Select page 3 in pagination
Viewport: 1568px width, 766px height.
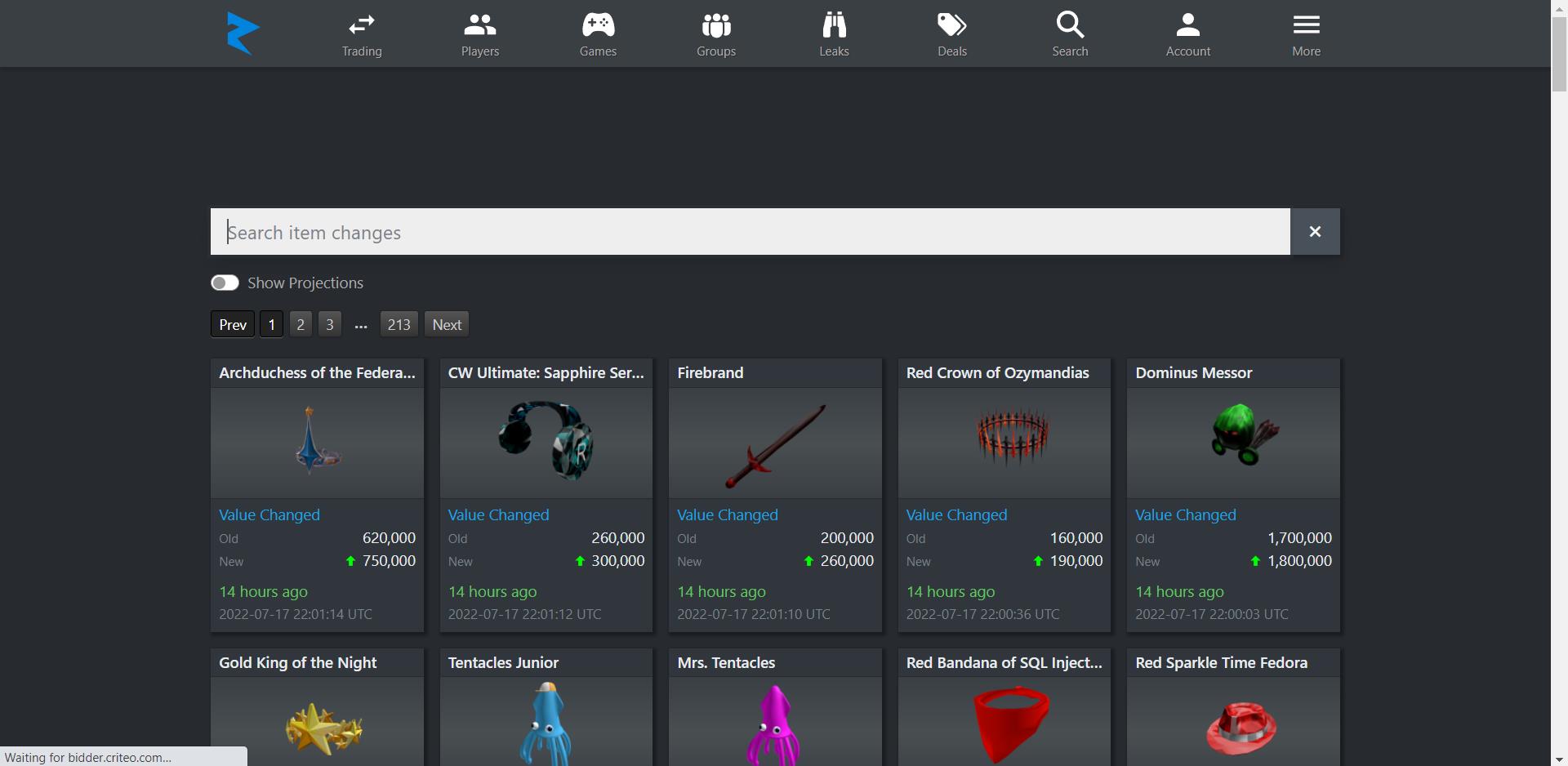(x=330, y=324)
